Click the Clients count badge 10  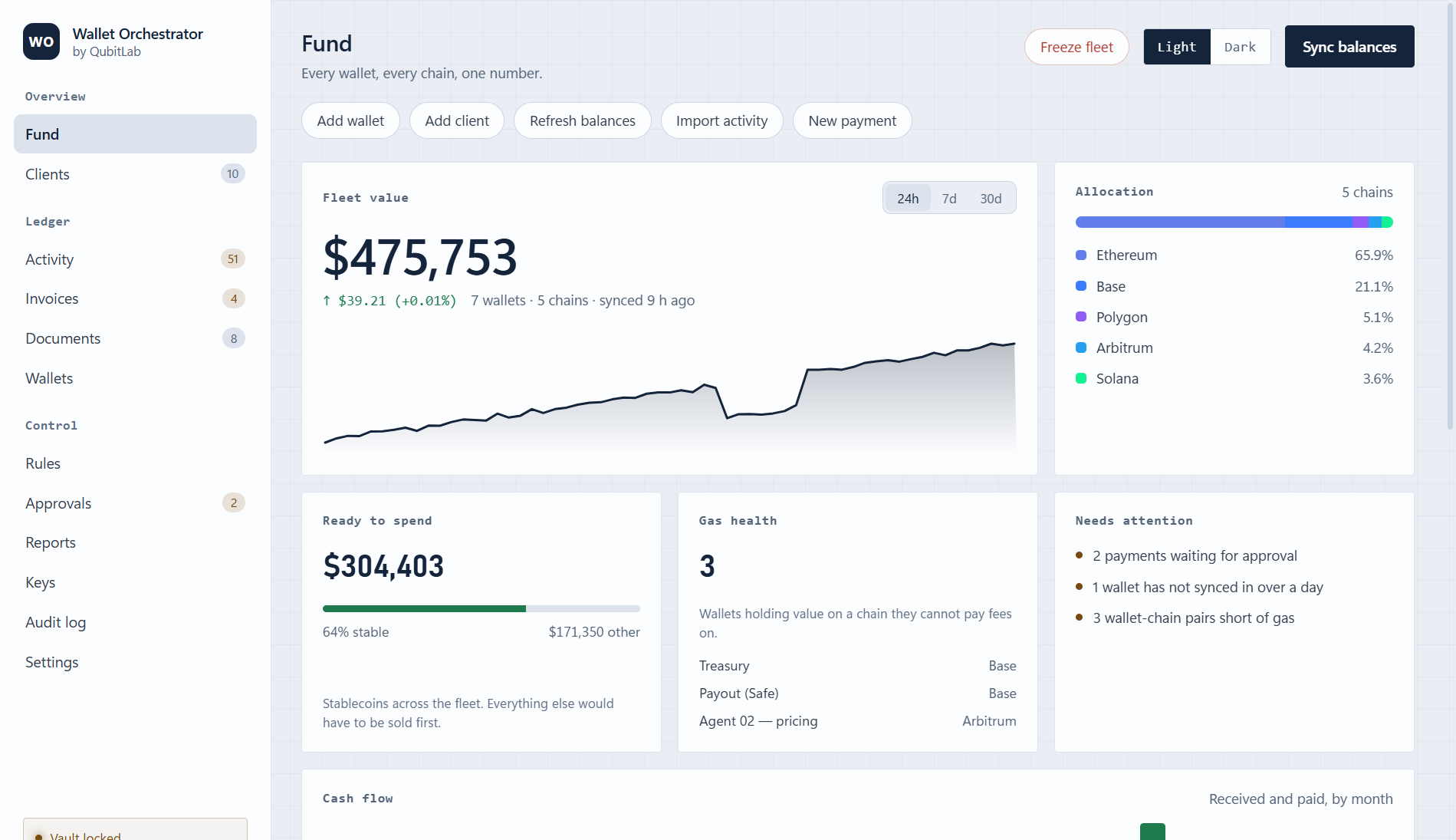coord(233,174)
